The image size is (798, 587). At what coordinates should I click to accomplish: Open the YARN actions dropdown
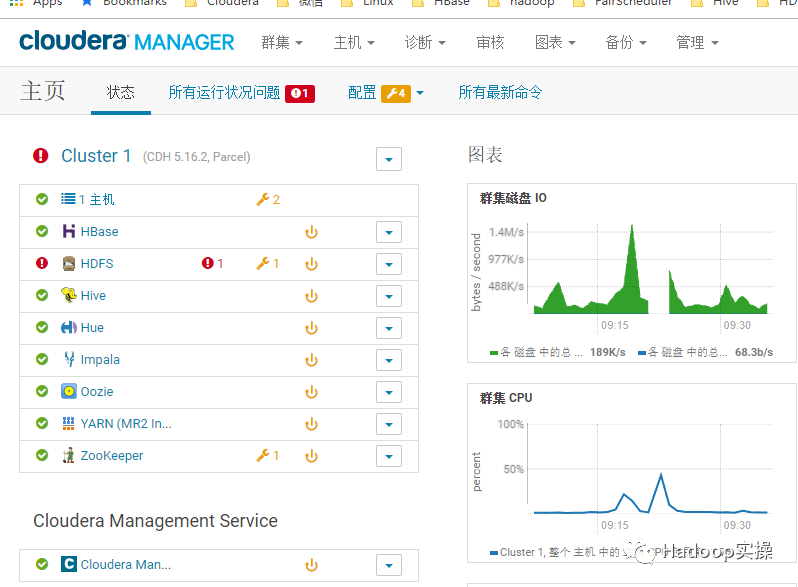[x=389, y=424]
